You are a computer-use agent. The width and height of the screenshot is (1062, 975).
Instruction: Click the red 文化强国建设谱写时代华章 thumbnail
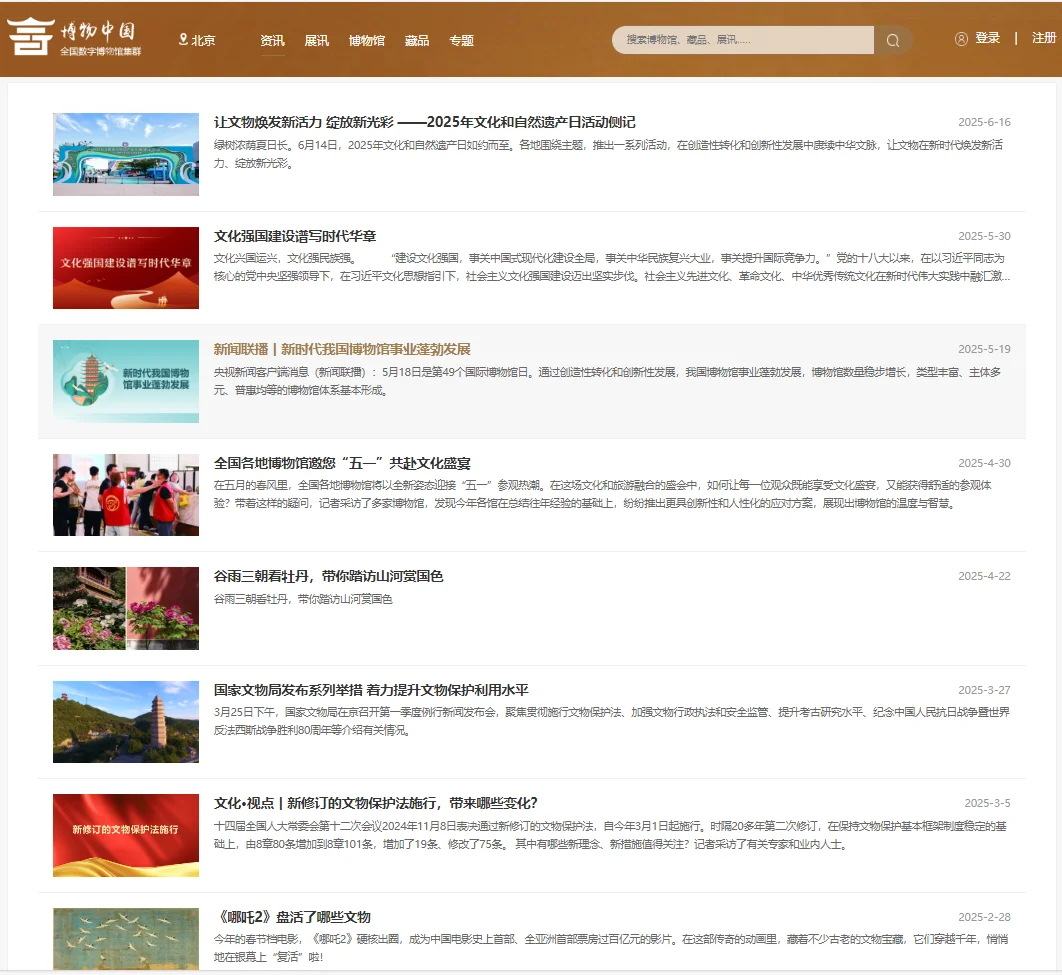pos(126,268)
